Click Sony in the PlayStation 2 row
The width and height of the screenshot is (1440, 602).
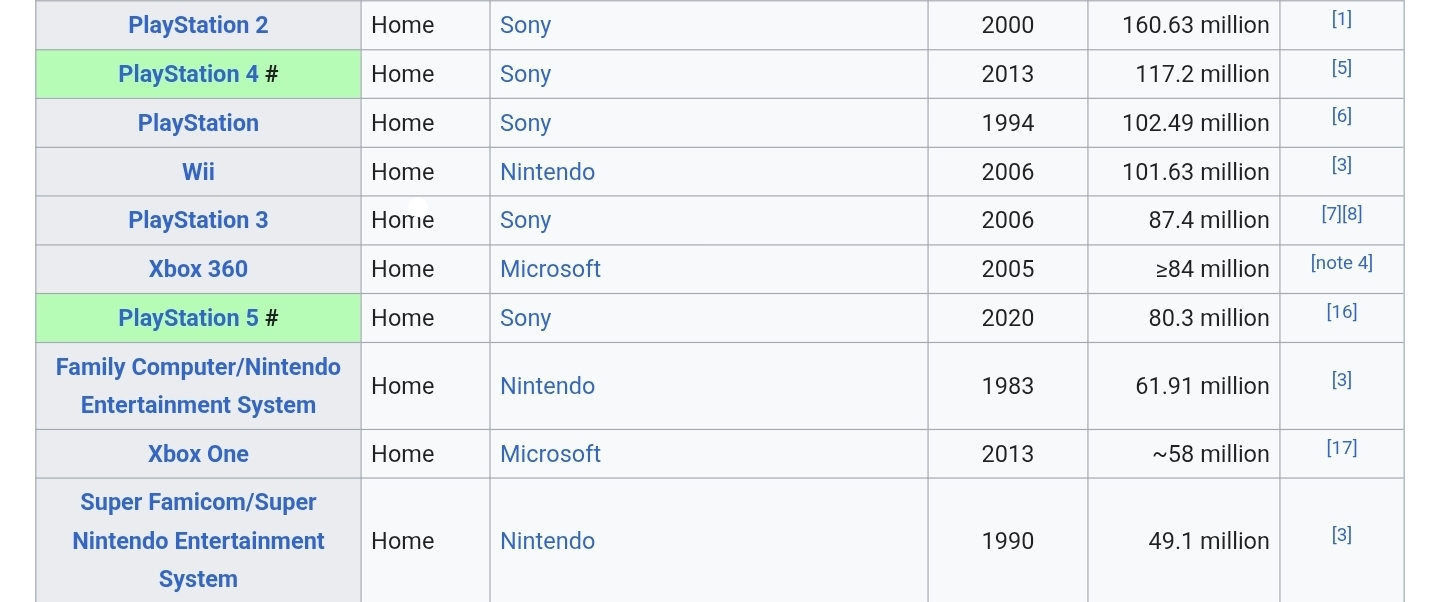(x=525, y=25)
